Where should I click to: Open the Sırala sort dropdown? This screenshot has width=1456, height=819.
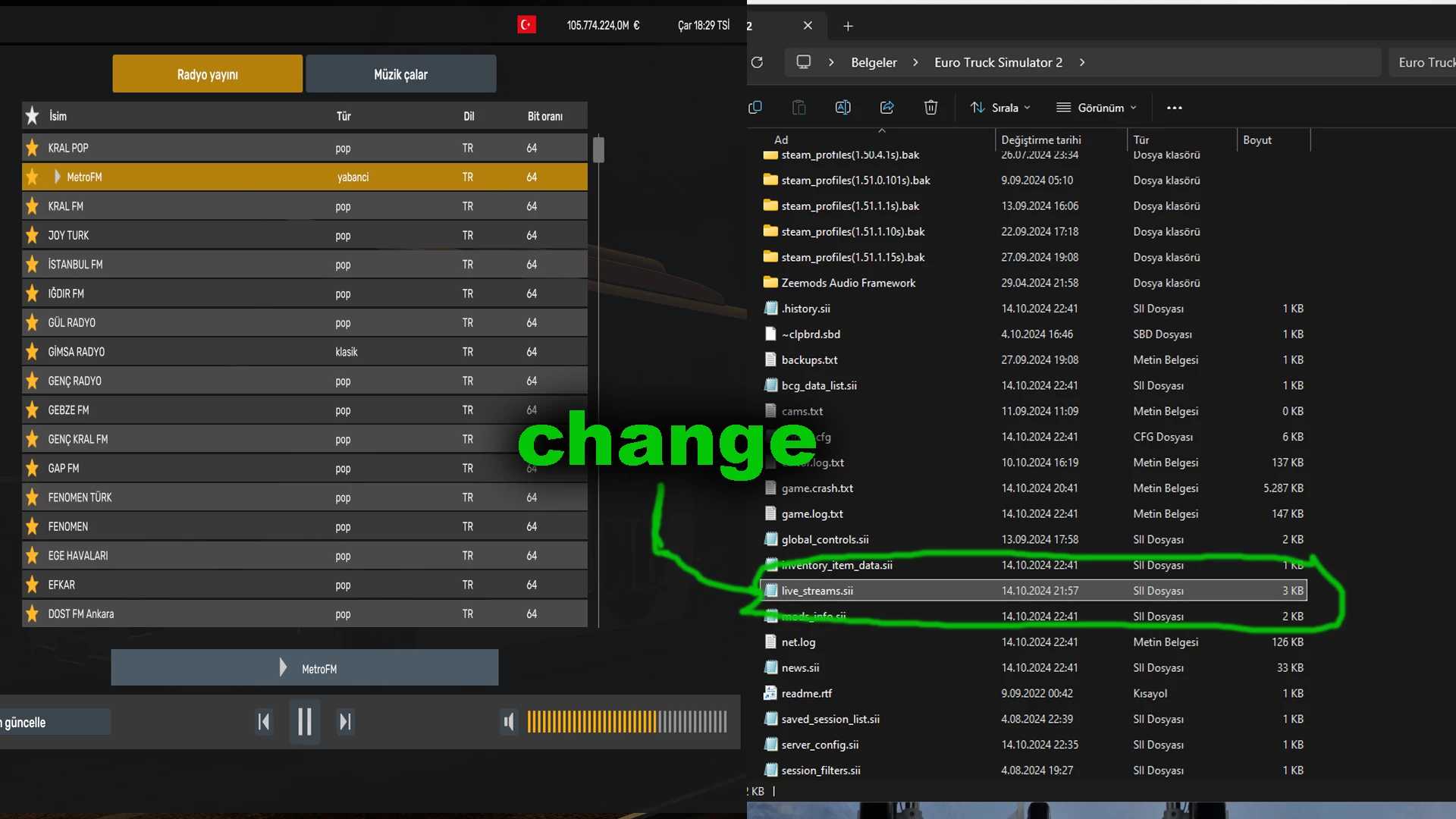[1000, 108]
